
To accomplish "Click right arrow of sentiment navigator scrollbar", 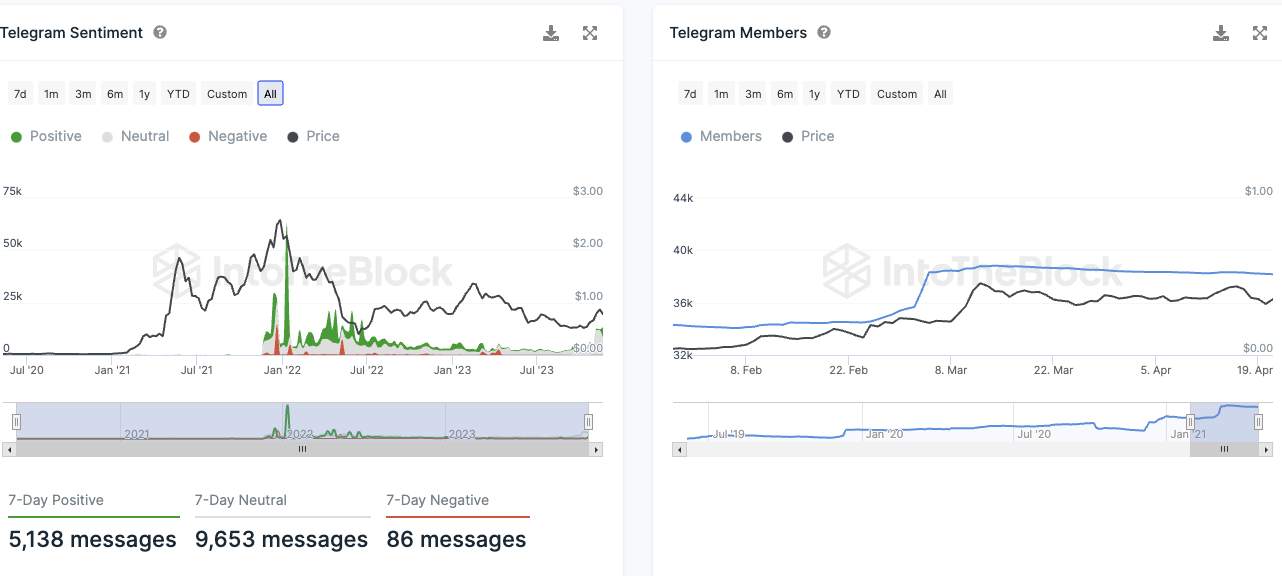I will click(x=597, y=450).
